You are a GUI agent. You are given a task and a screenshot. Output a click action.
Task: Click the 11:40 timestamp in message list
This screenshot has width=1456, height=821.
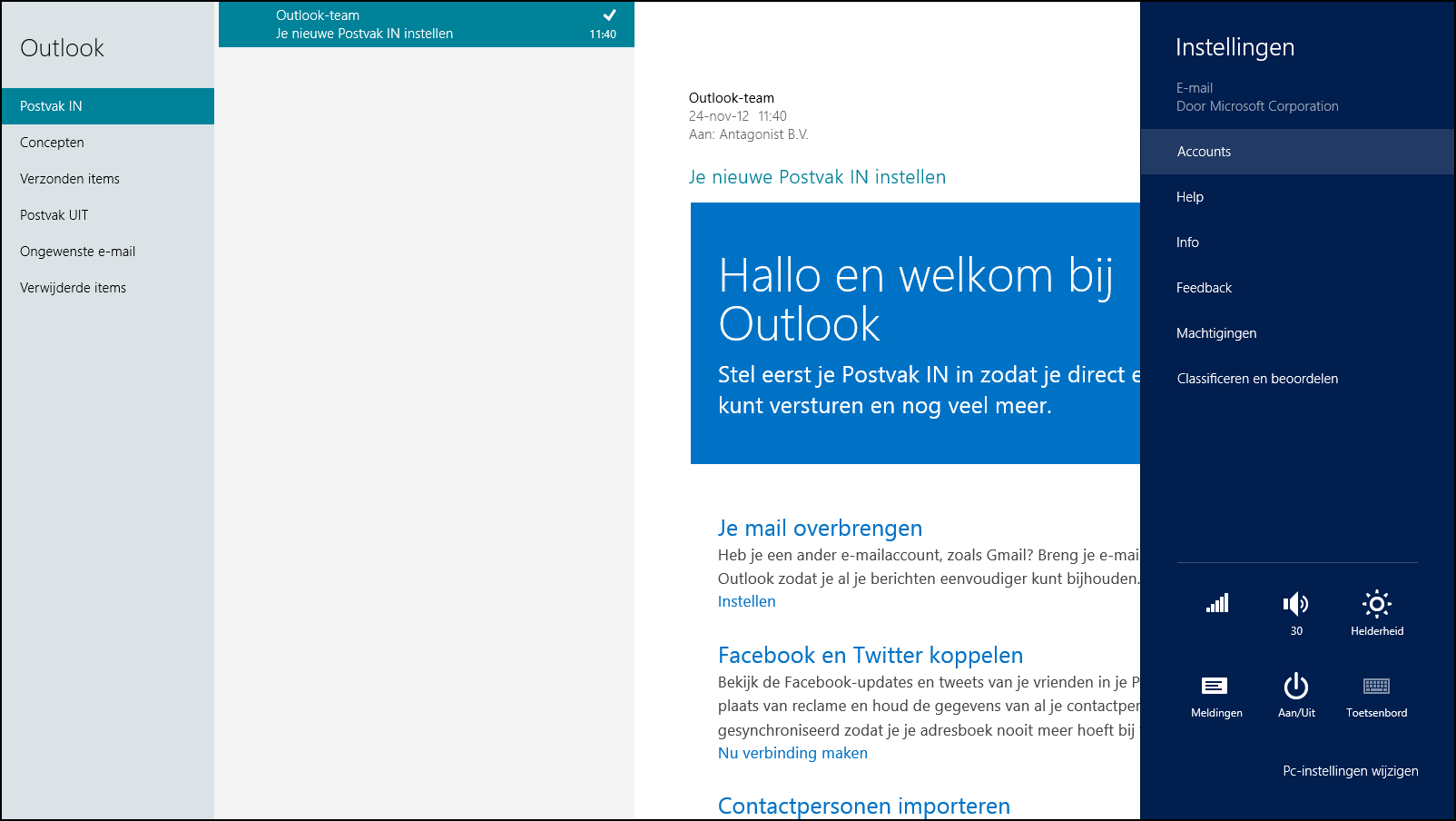pyautogui.click(x=603, y=35)
